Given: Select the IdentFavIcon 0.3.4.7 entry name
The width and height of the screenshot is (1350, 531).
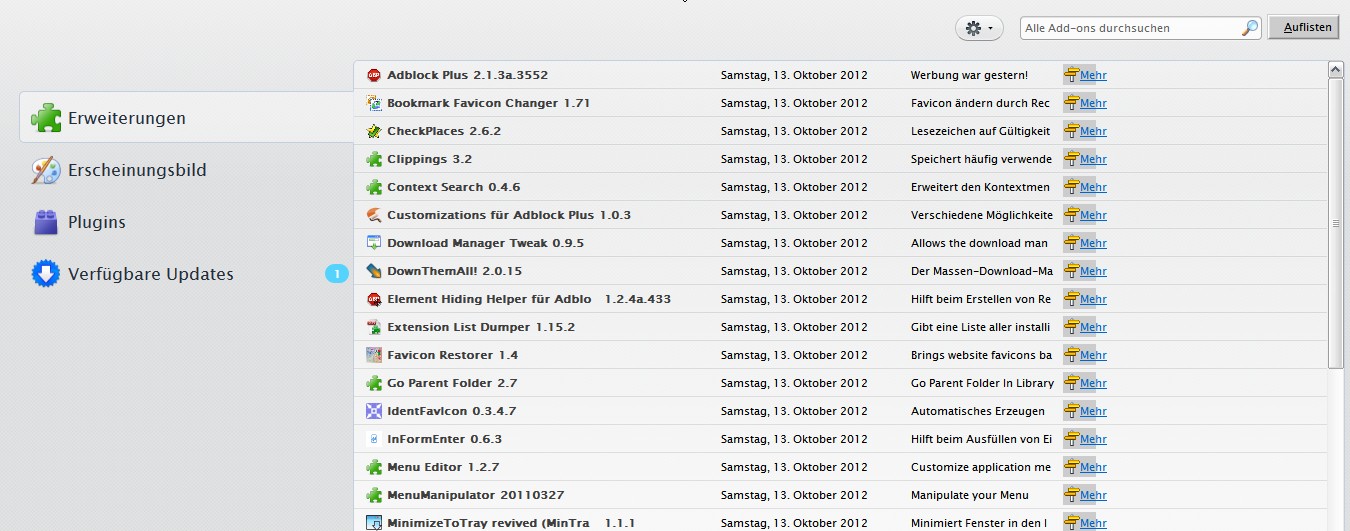Looking at the screenshot, I should point(452,411).
